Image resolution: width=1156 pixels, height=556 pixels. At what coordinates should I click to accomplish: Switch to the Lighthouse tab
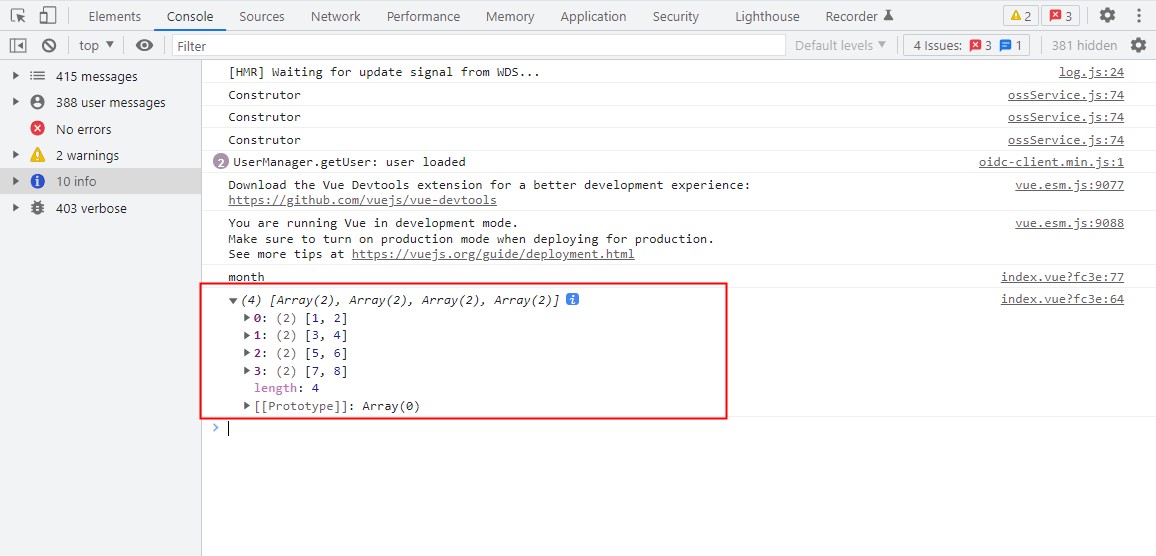767,16
